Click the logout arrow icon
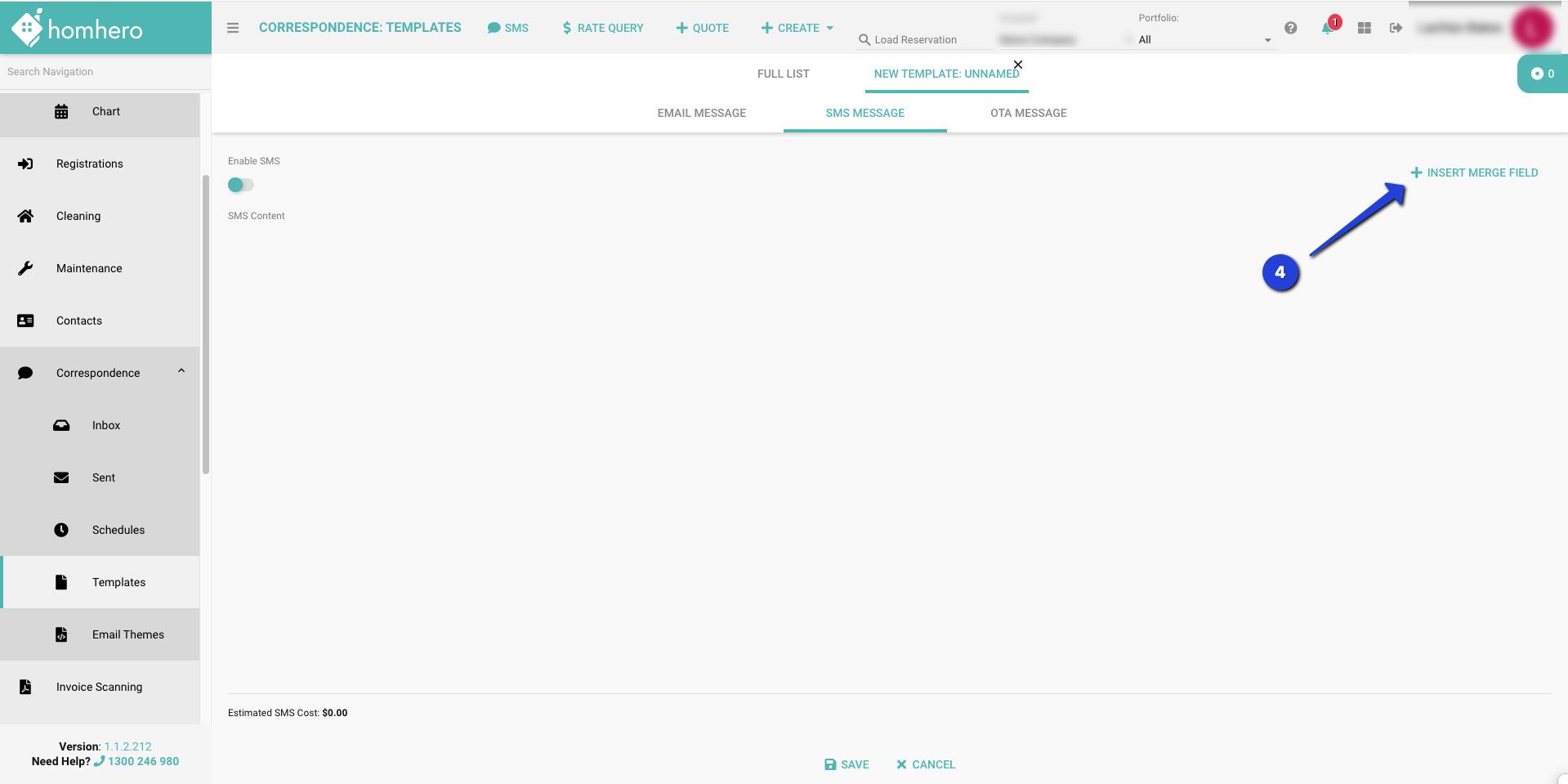 [x=1396, y=28]
